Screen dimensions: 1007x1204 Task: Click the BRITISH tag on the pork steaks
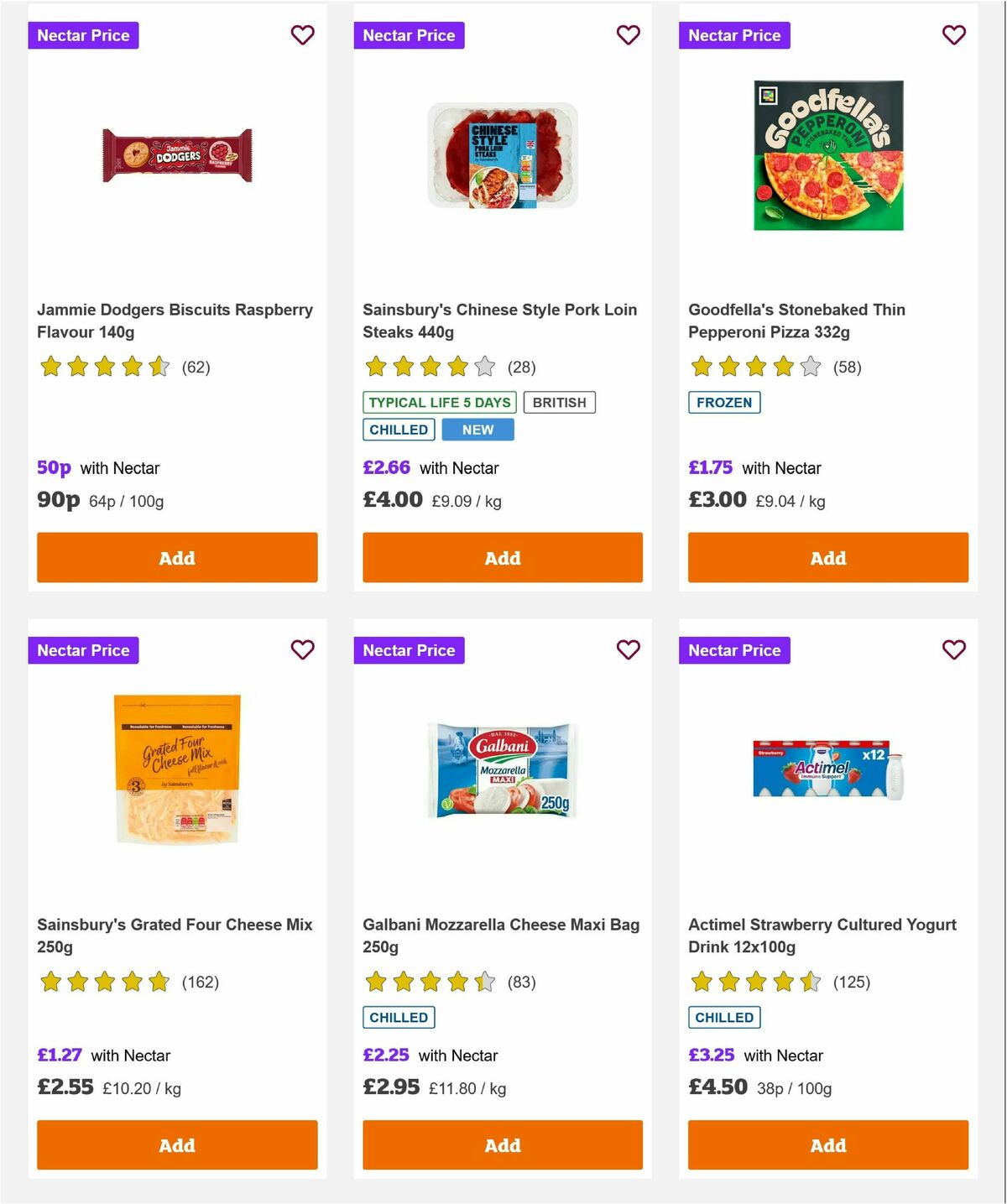(560, 403)
